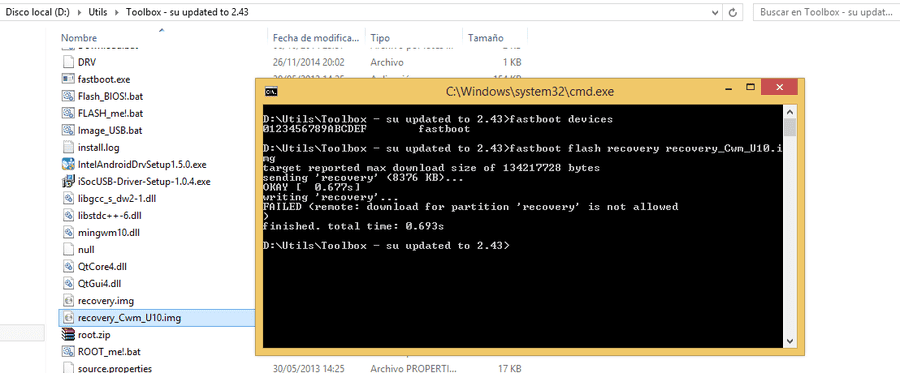Select the libstdc++-6.dll file icon

68,215
